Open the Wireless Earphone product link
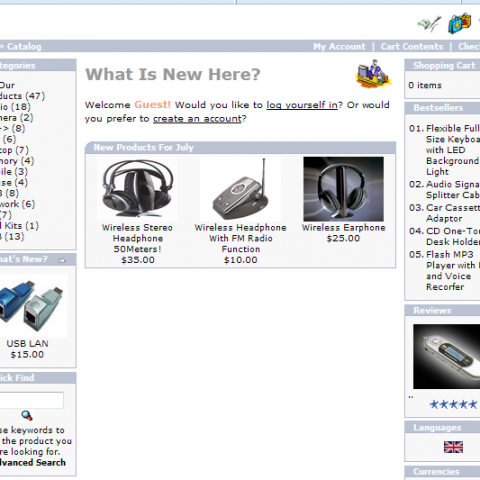 click(x=344, y=228)
